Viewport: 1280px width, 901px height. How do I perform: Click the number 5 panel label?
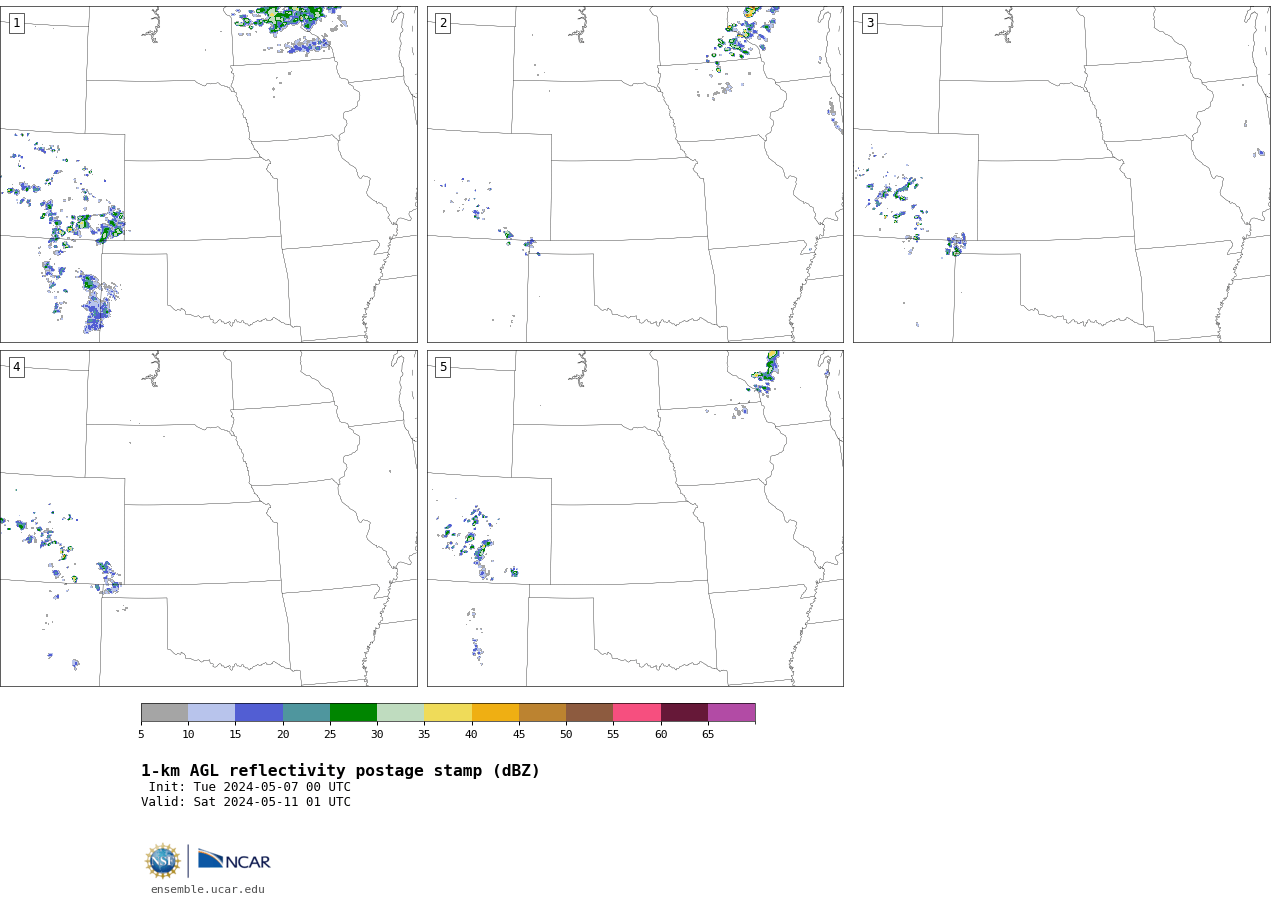tap(443, 367)
